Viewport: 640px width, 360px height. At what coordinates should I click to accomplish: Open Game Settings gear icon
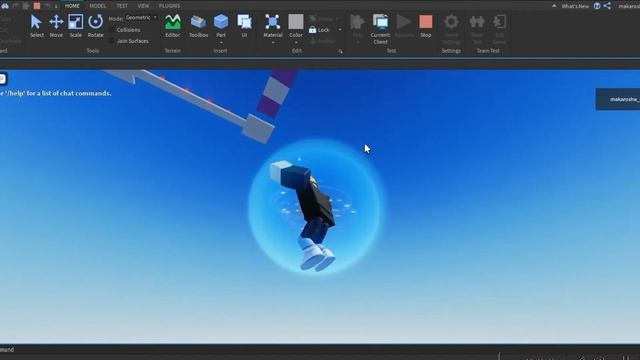(451, 22)
